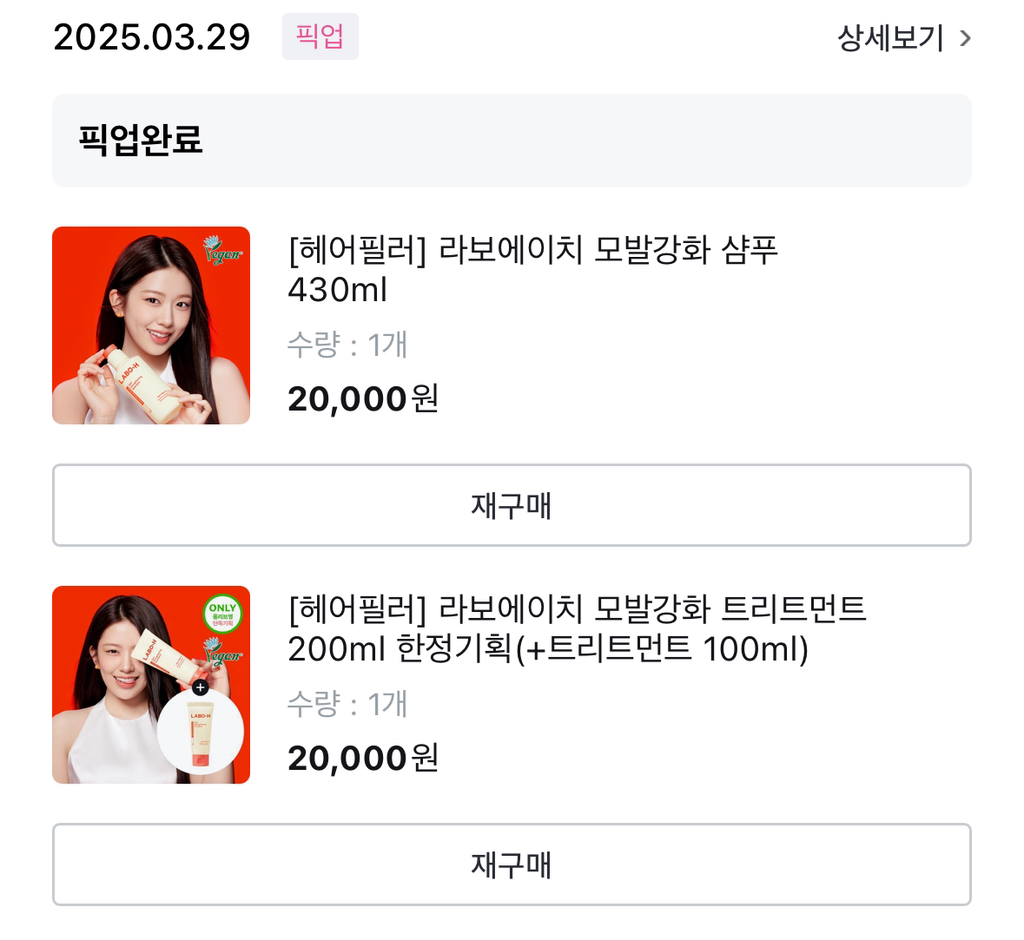Open the 모발강화 샴푸 430ml product title
This screenshot has width=1024, height=940.
532,269
